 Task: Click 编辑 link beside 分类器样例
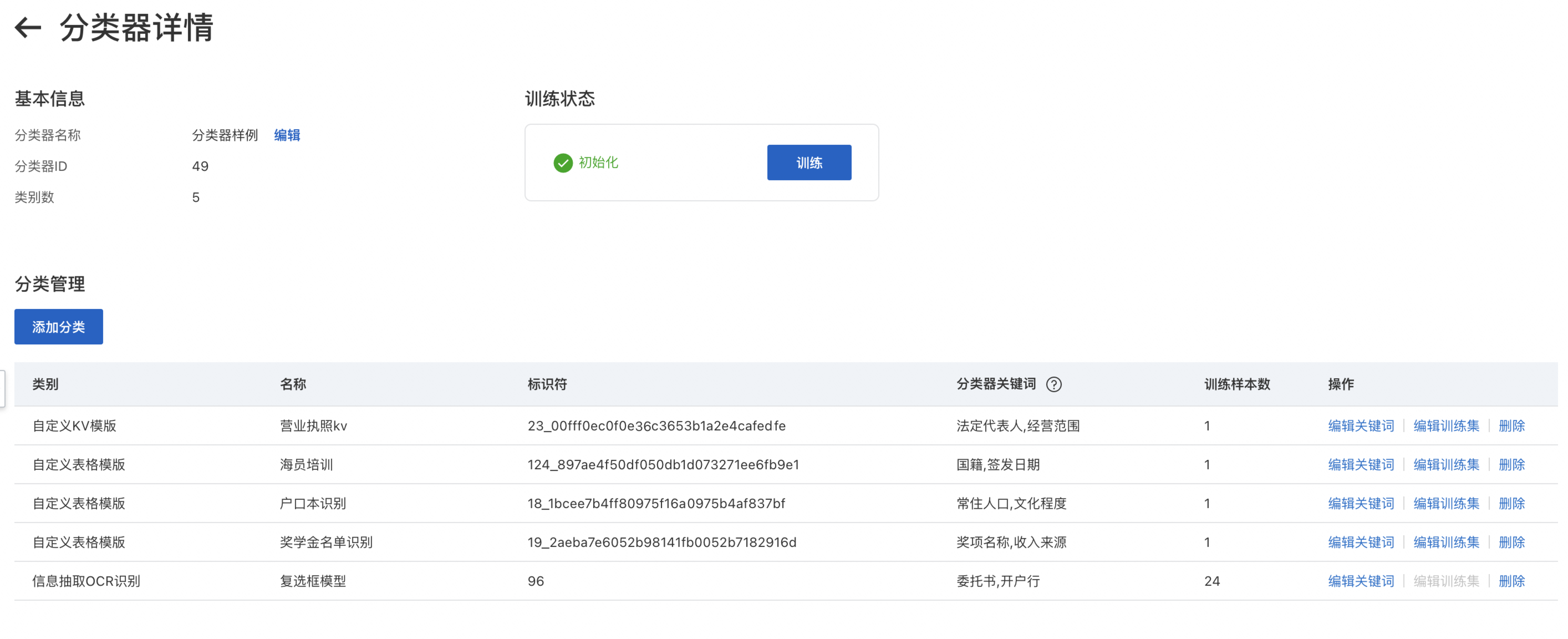coord(287,135)
